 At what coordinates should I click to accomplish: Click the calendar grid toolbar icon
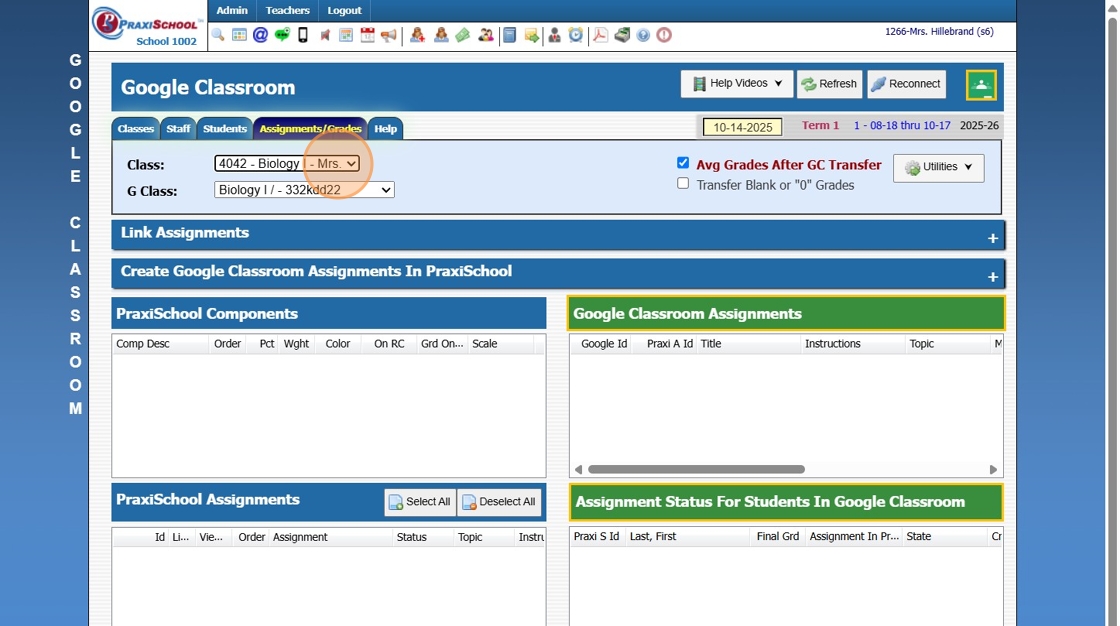click(239, 35)
